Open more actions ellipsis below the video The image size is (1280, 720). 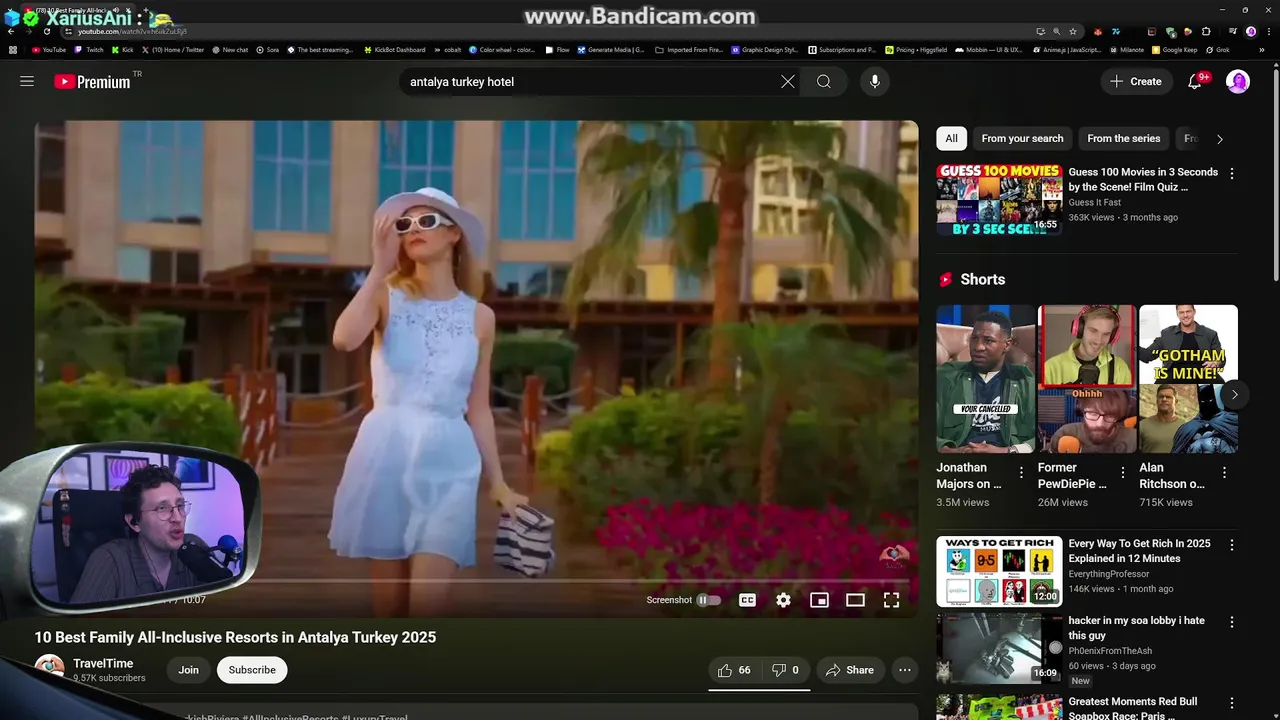[x=905, y=670]
